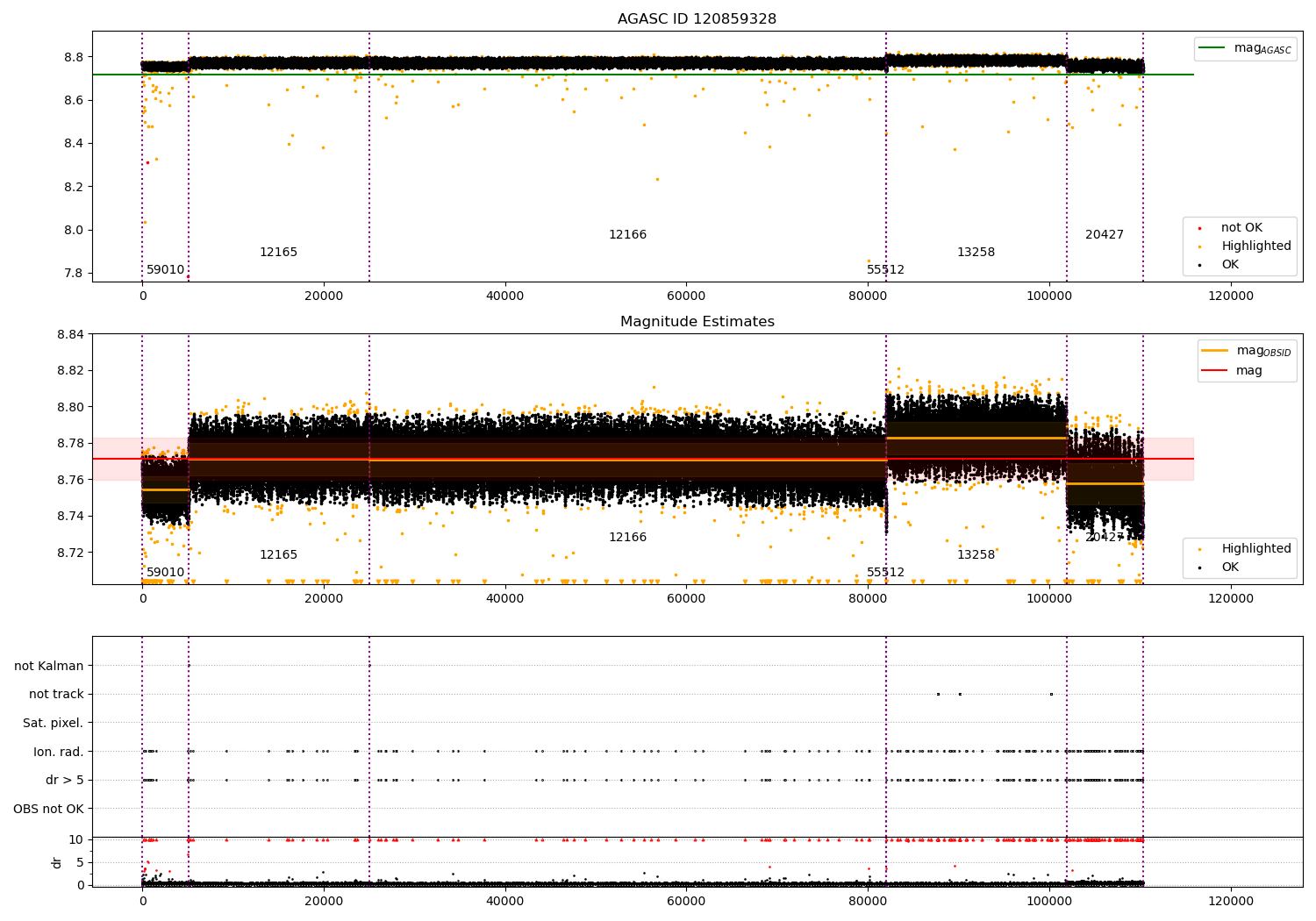This screenshot has height=921, width=1316.
Task: Click the 120000 x-axis tick under top plot
Action: 1231,296
